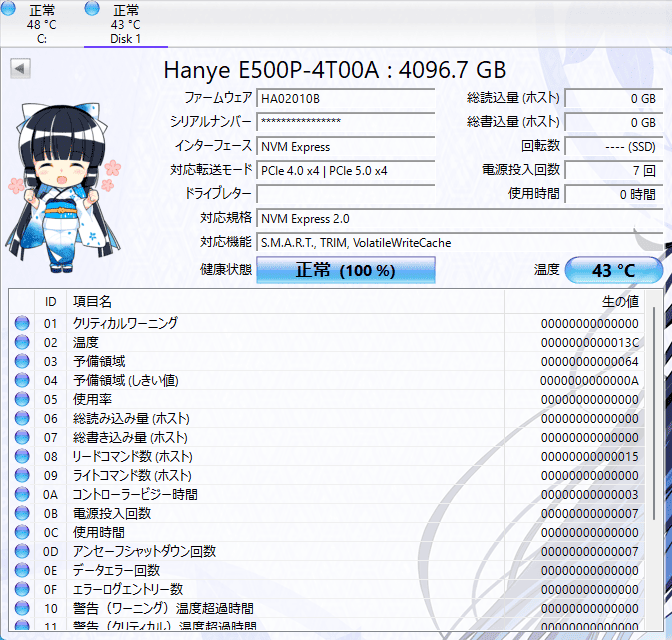The width and height of the screenshot is (672, 640).
Task: Switch to the C: drive tab
Action: 42,24
